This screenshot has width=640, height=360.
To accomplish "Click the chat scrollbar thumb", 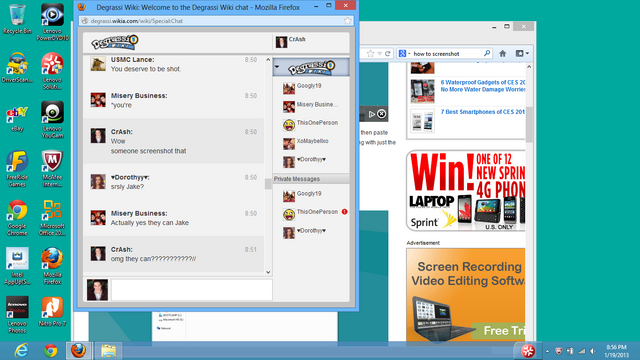I will [x=268, y=184].
